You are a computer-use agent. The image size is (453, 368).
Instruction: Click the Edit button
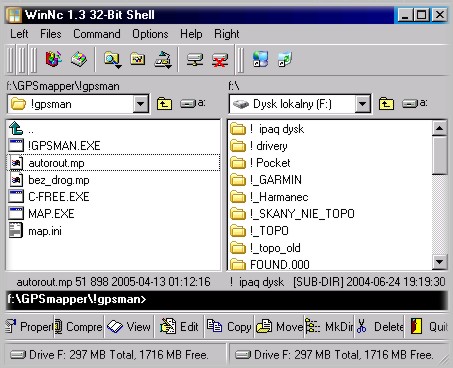[179, 326]
